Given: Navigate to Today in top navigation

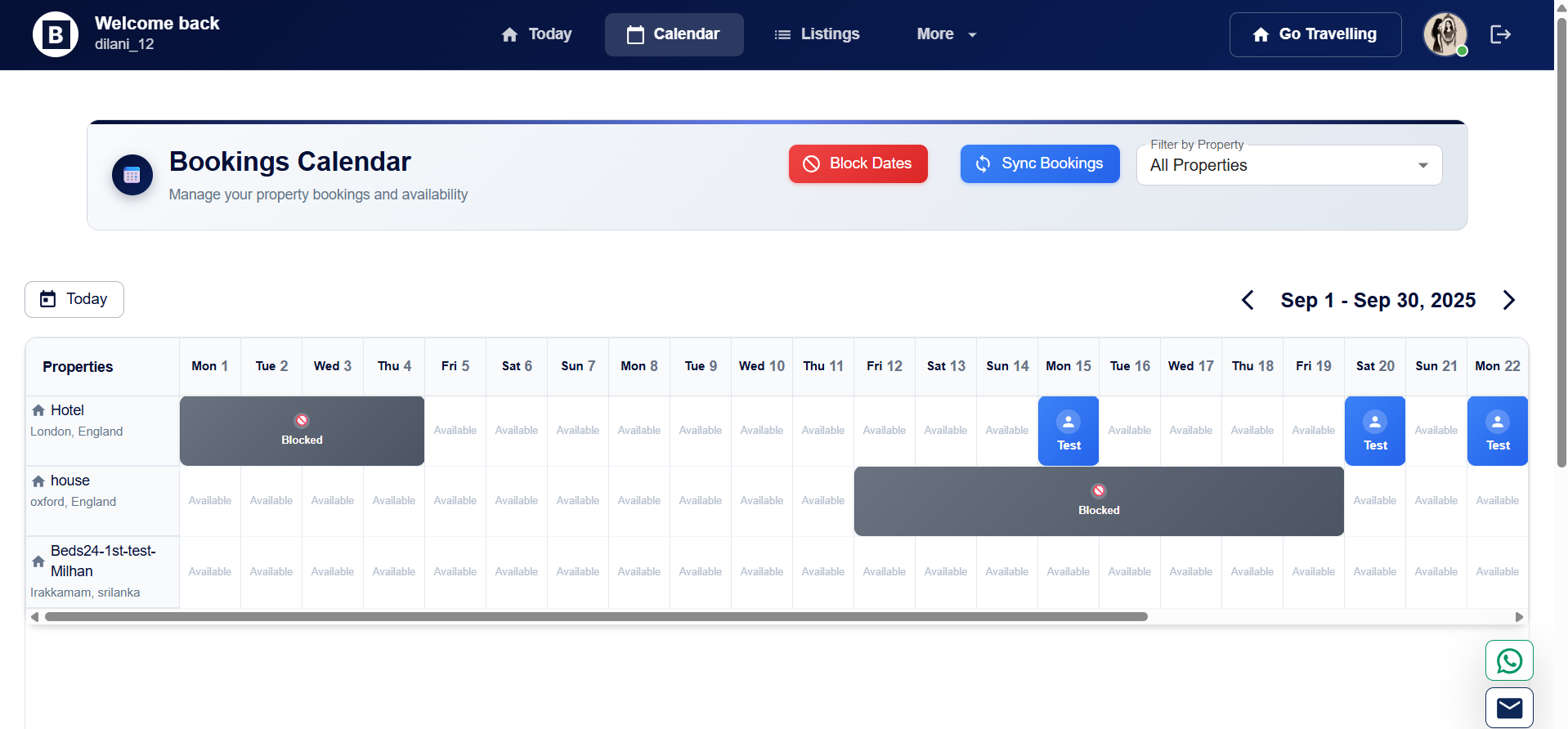Looking at the screenshot, I should coord(536,34).
